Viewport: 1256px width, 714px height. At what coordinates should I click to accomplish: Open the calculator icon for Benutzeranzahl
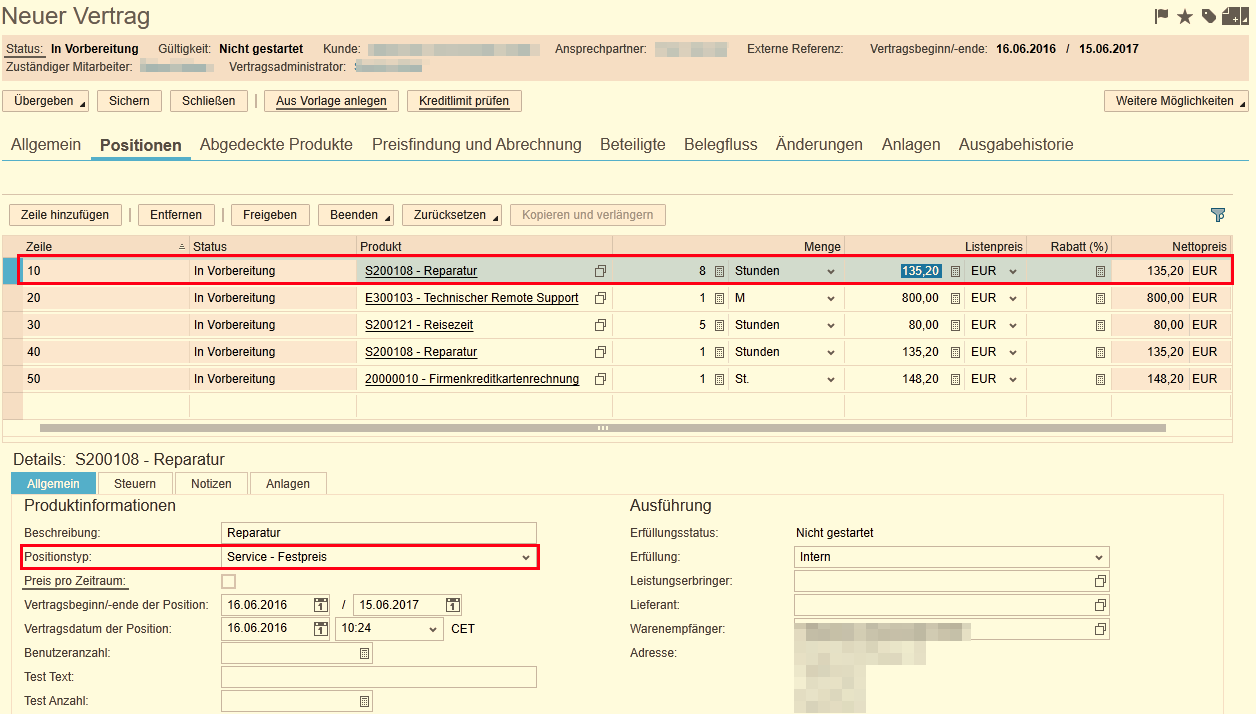(364, 653)
